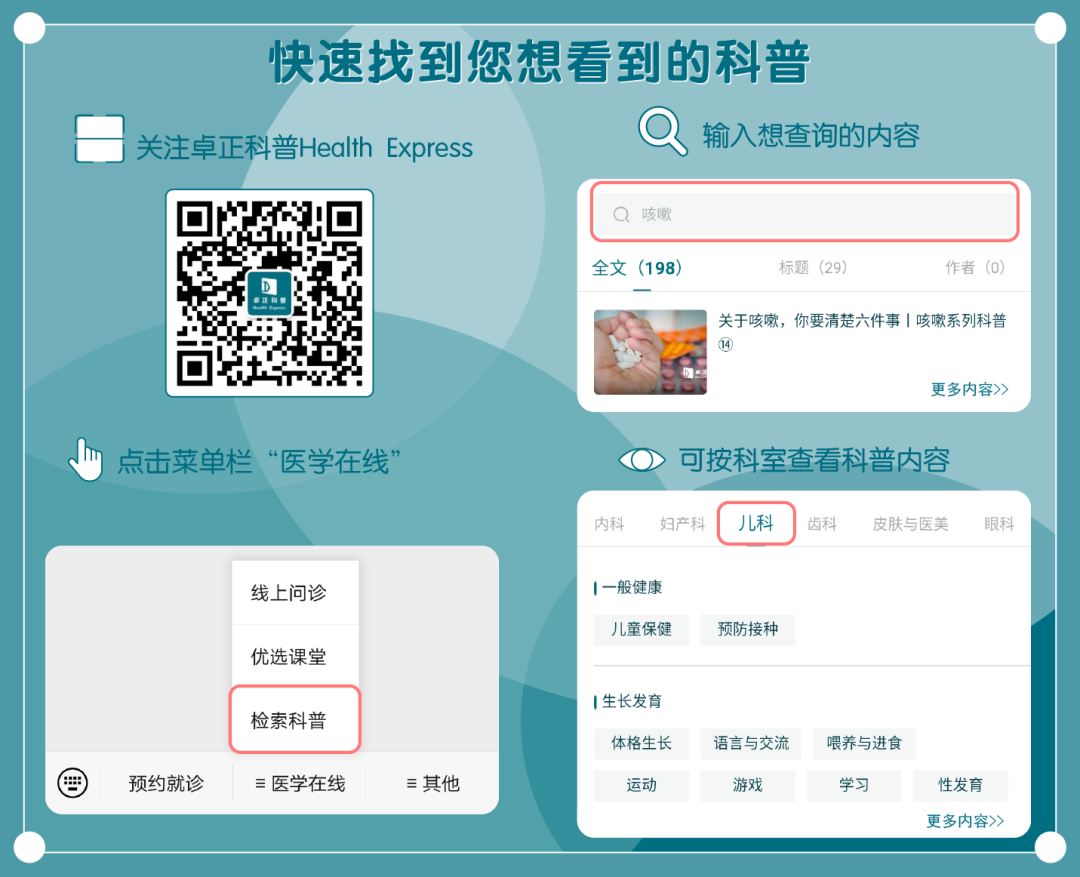The height and width of the screenshot is (877, 1080).
Task: Click the text 输入想查询的内容
Action: (x=811, y=135)
